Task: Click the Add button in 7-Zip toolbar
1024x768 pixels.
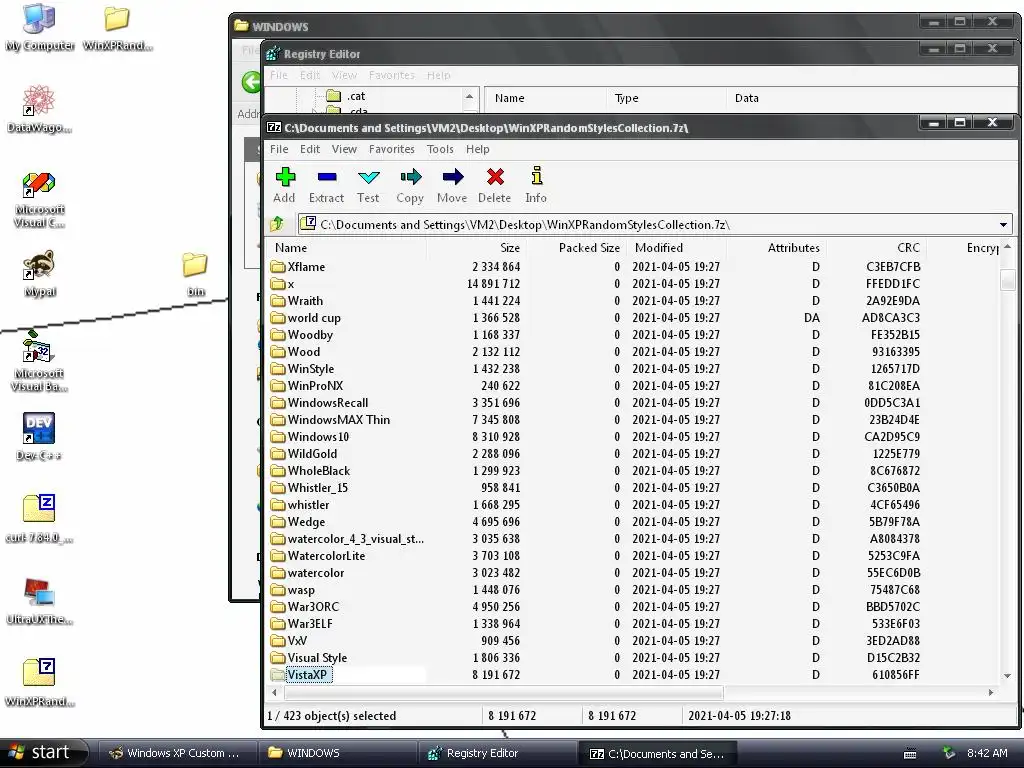Action: [285, 185]
